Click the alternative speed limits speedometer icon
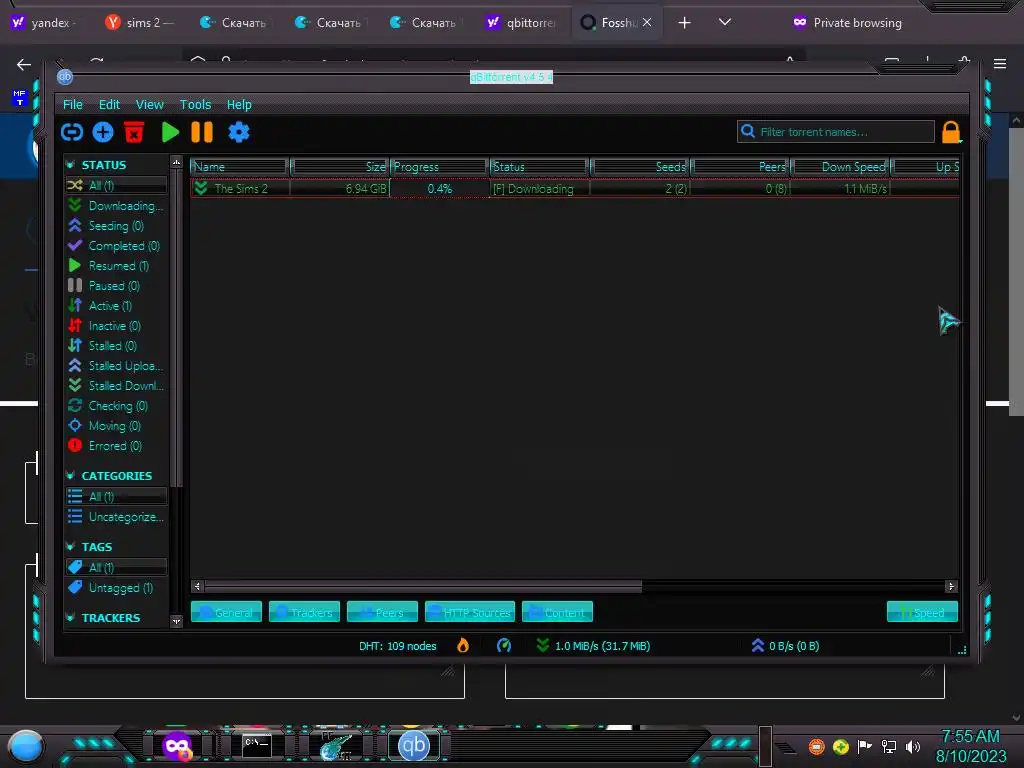The image size is (1024, 768). (x=504, y=646)
